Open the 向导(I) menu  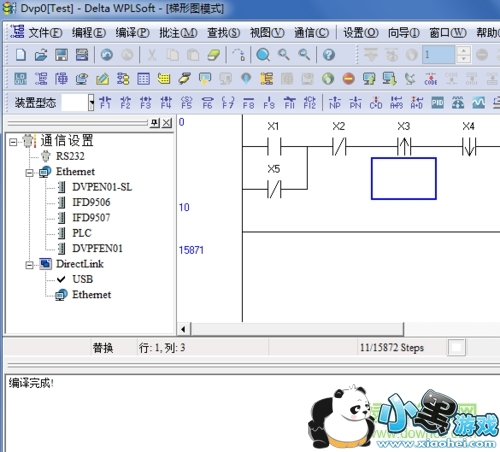click(403, 33)
